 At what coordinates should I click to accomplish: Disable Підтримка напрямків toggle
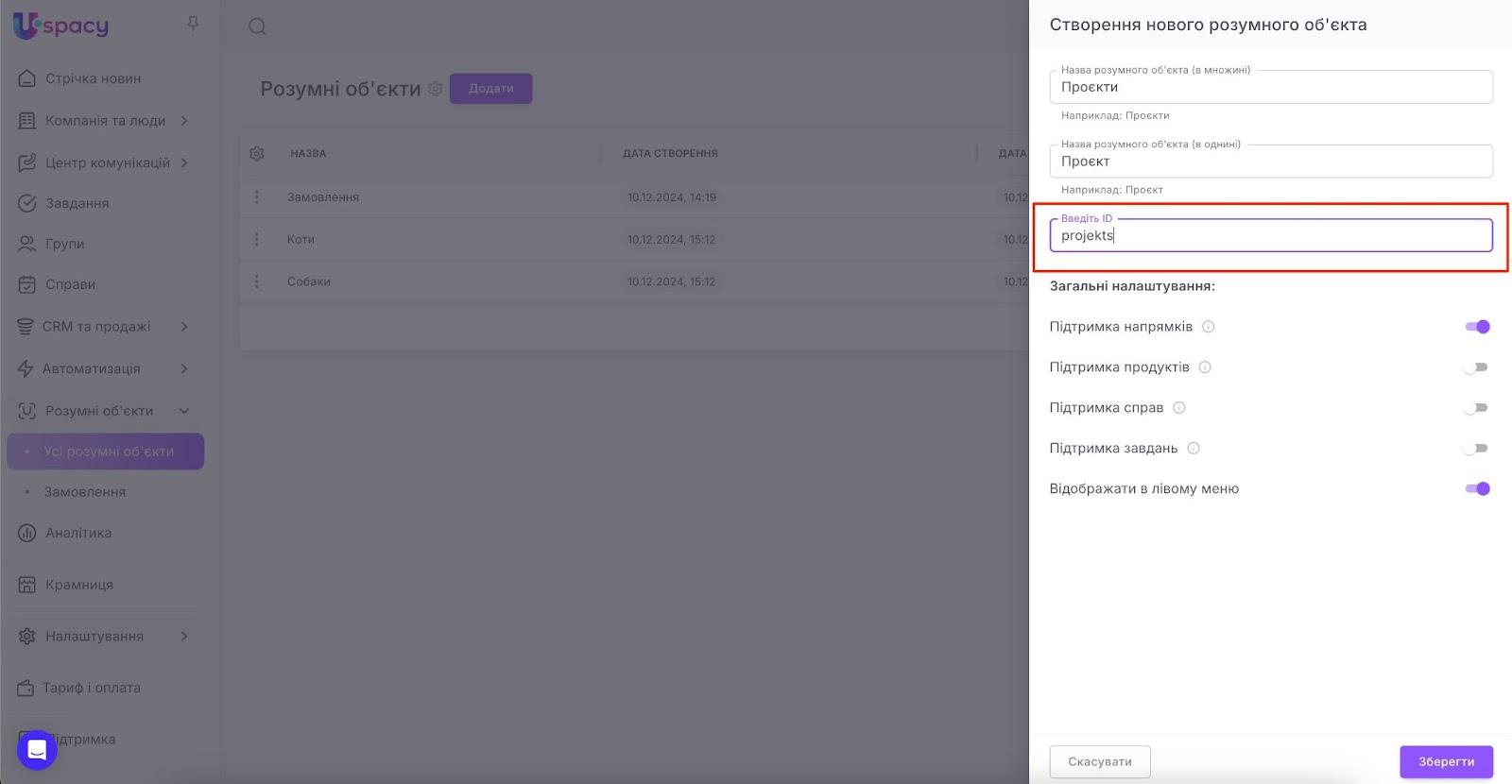[x=1476, y=327]
